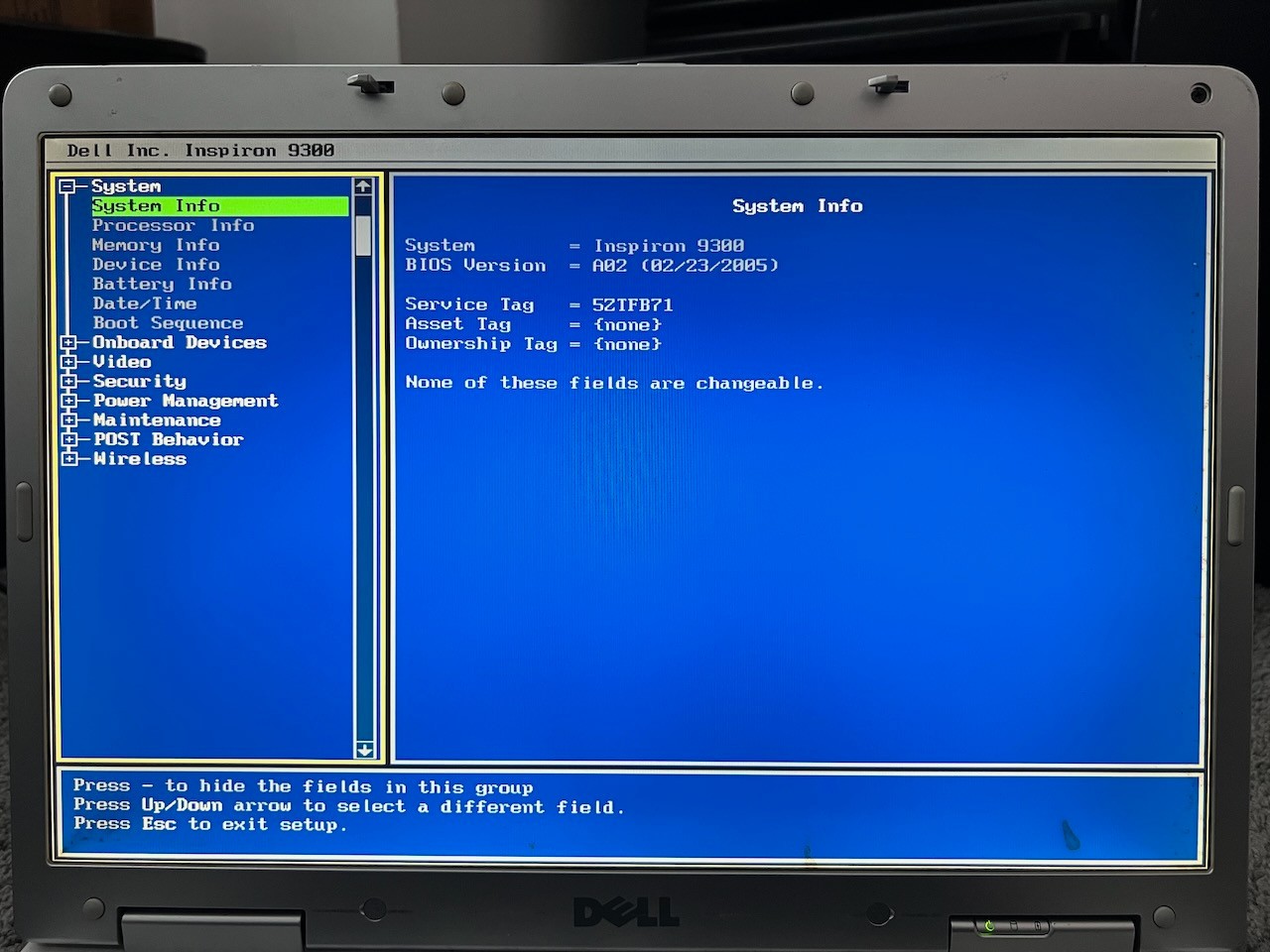Expand the Maintenance group
The height and width of the screenshot is (952, 1270).
[x=68, y=420]
